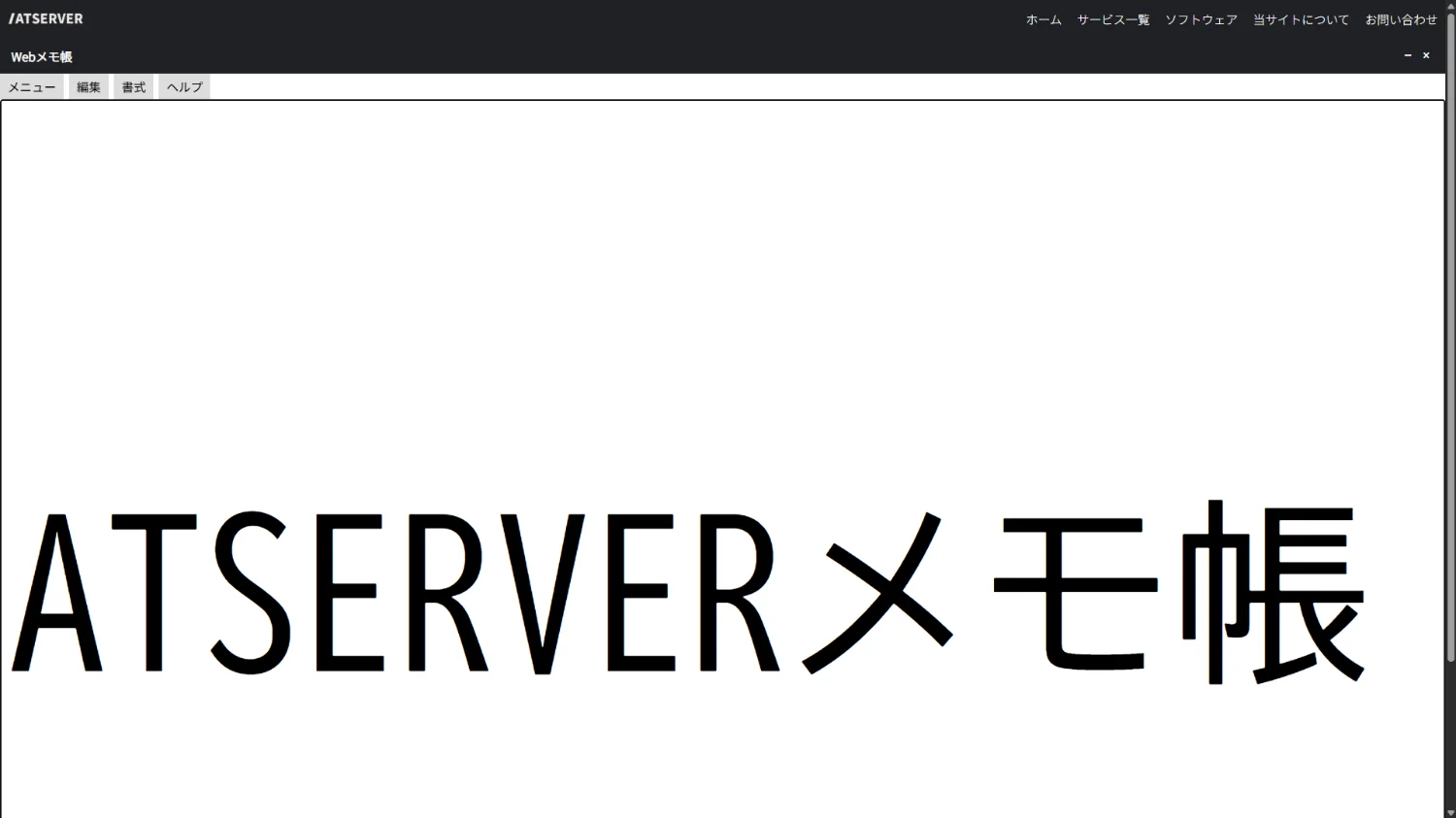Screen dimensions: 1456x818
Task: Open the ヘルプ menu
Action: pyautogui.click(x=184, y=87)
